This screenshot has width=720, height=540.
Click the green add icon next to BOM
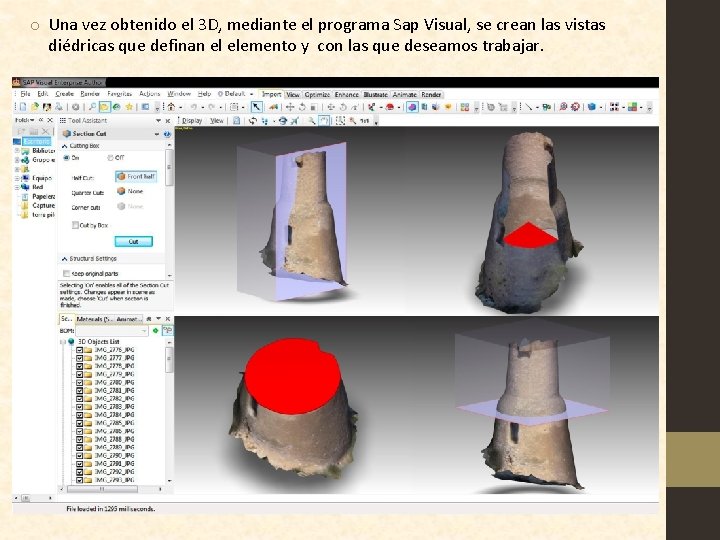tap(156, 331)
